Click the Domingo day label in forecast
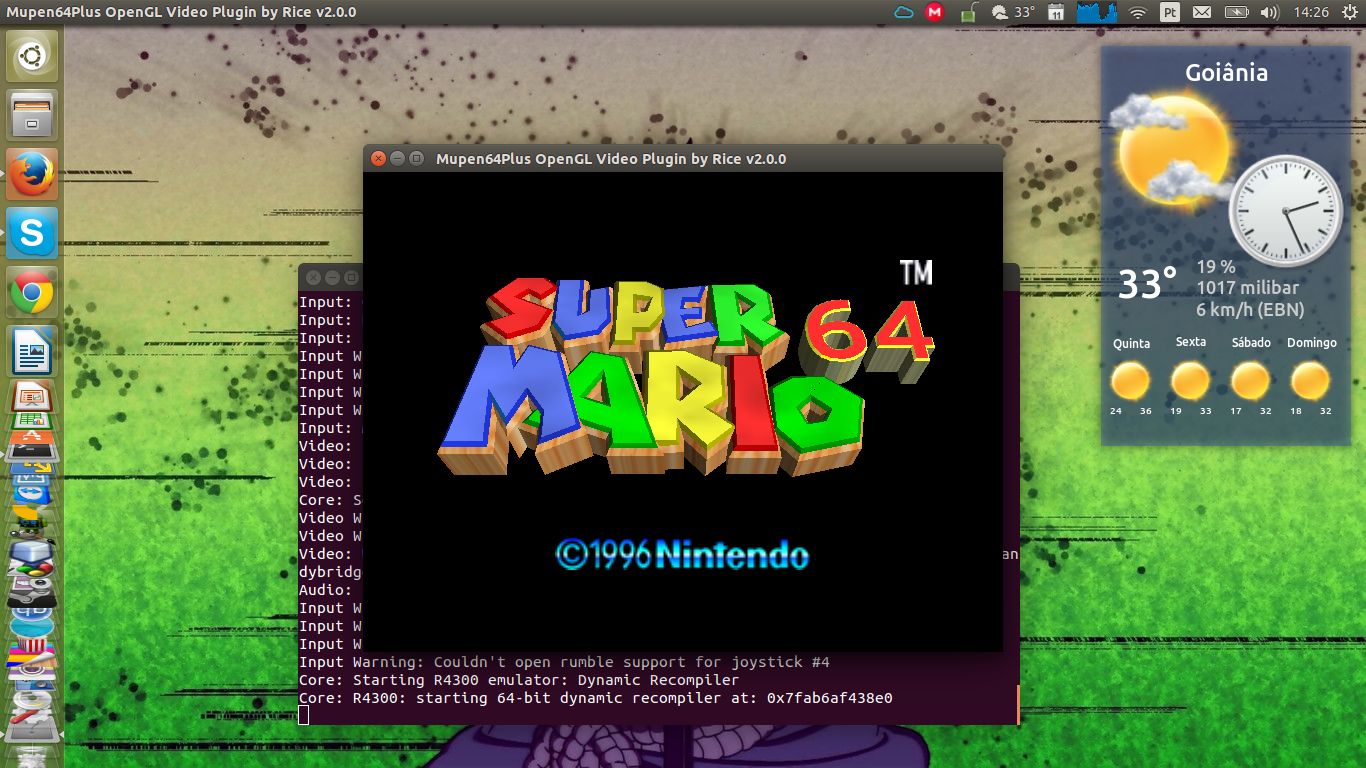 pos(1312,342)
